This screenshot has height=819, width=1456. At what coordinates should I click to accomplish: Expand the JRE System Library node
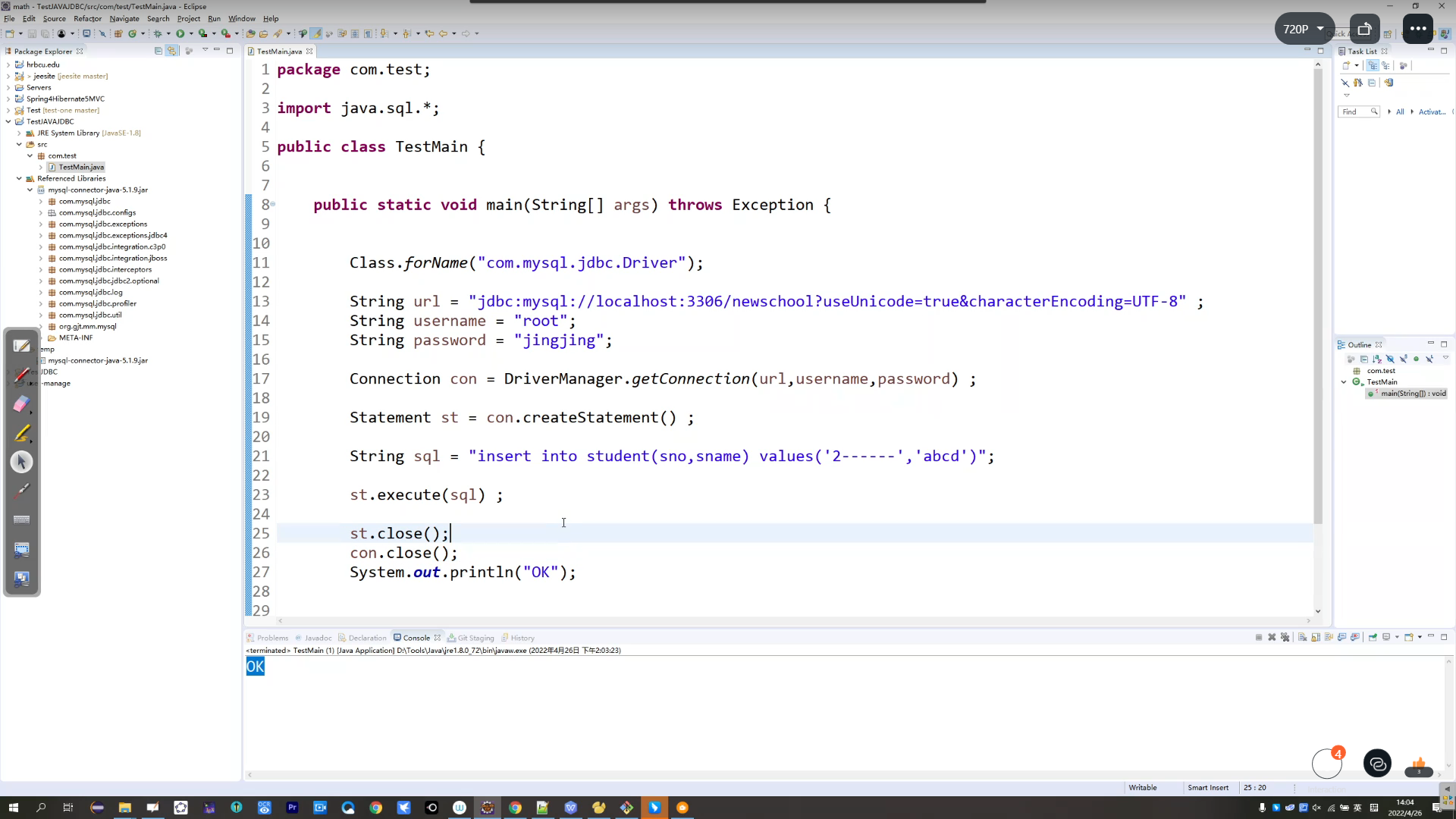19,133
